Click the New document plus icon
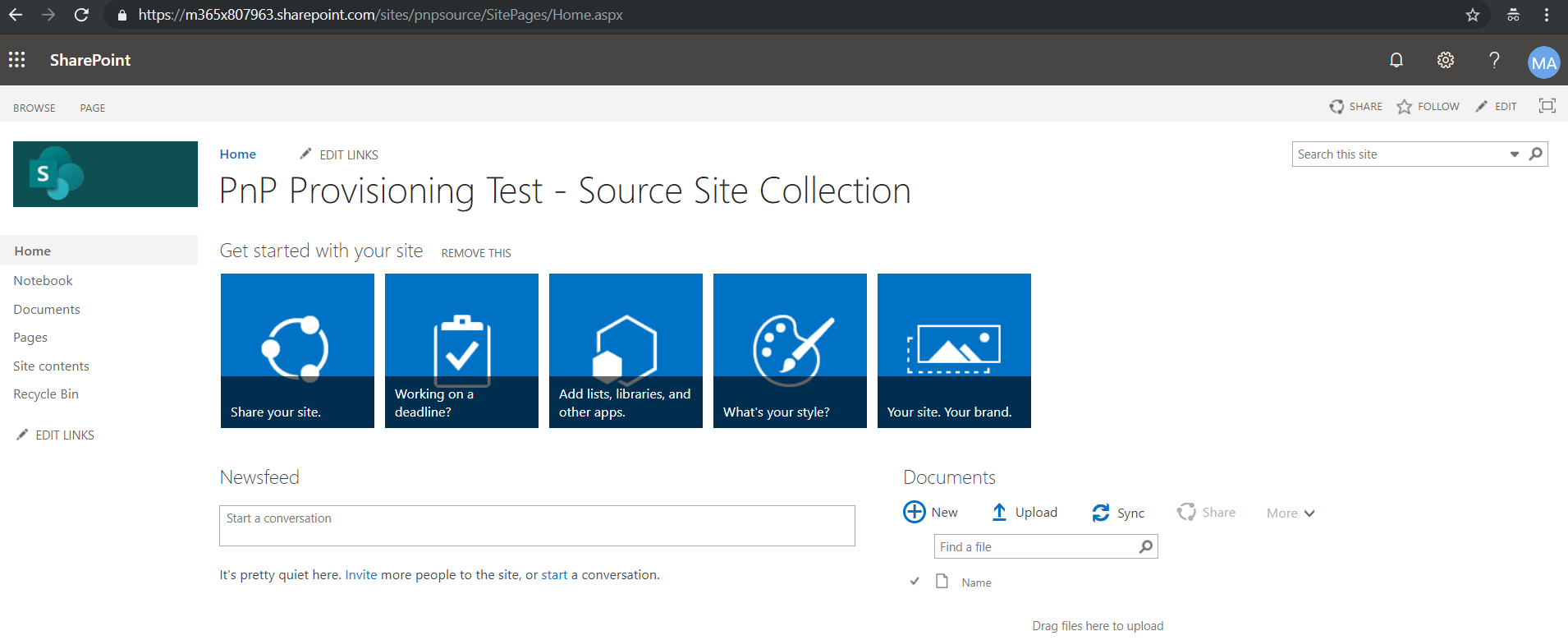 point(914,512)
